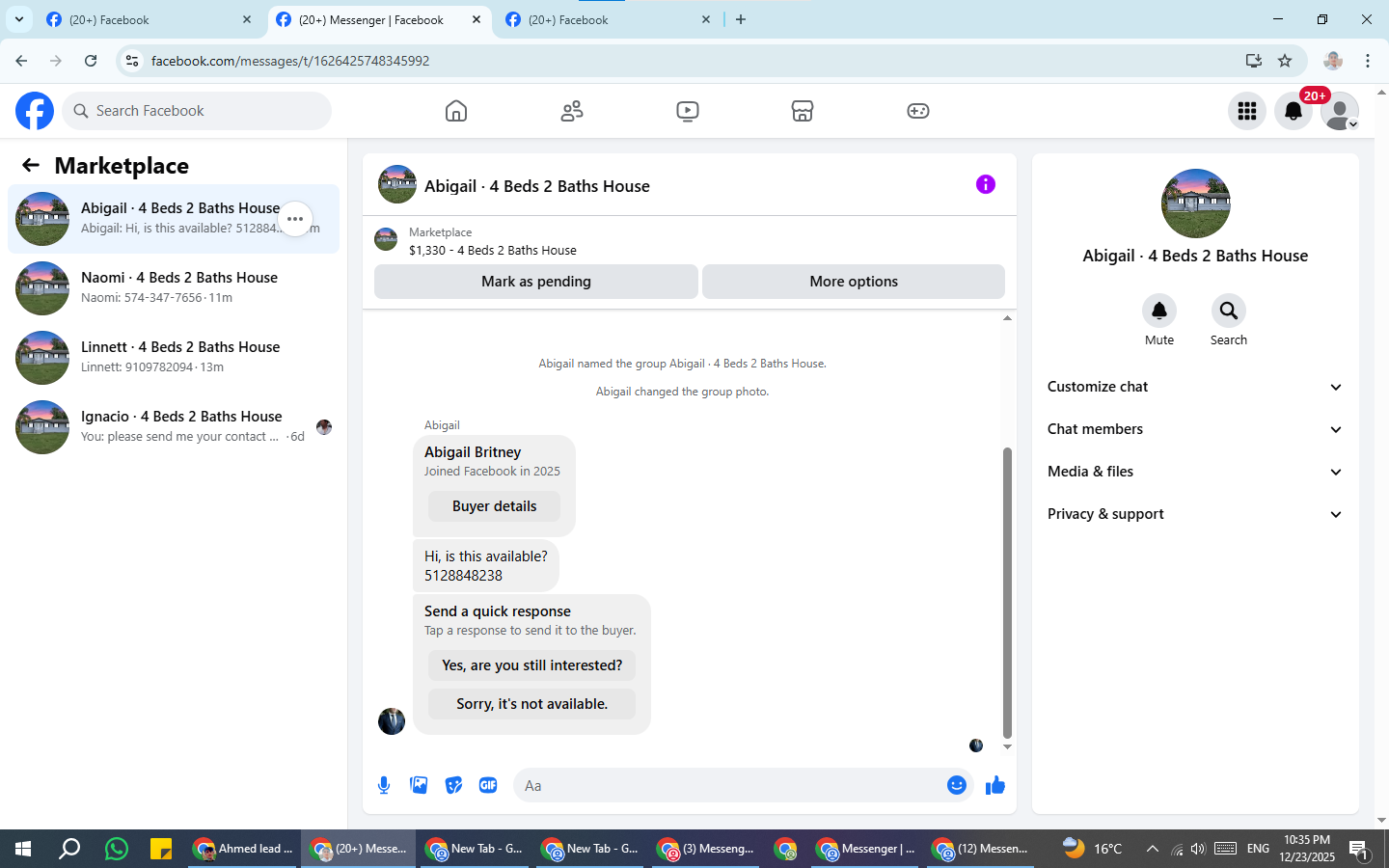Open the Video (Watch) icon

coord(688,111)
